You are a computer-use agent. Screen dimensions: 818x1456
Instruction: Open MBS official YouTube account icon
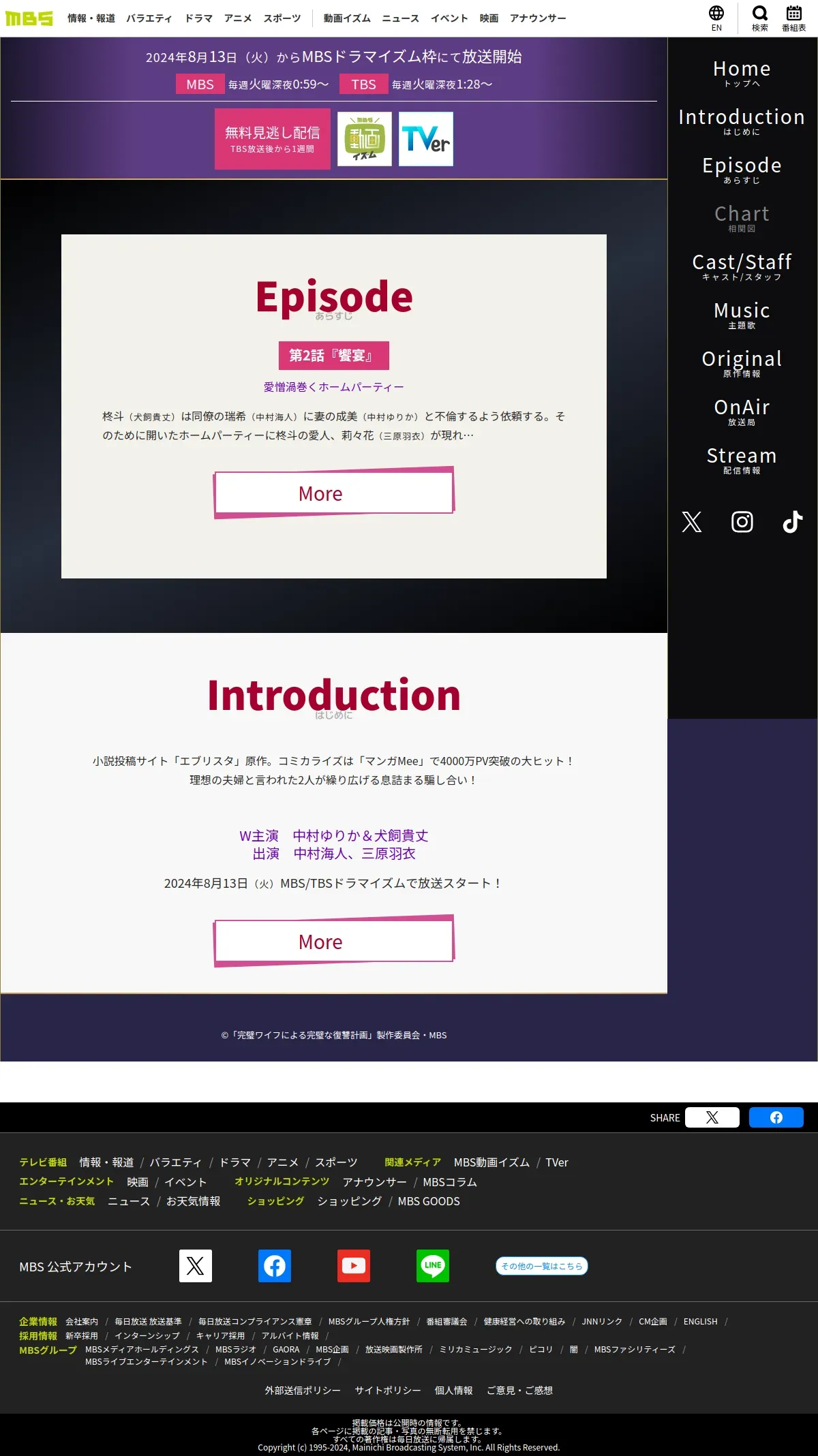(354, 1266)
